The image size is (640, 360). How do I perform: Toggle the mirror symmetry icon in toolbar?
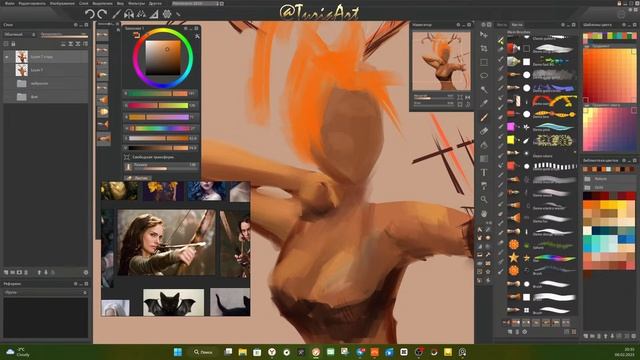tap(129, 14)
